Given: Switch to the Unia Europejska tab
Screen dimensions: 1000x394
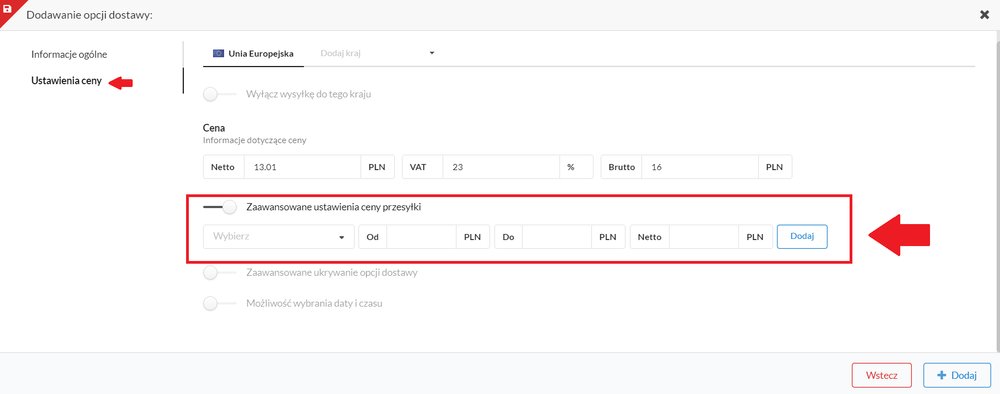Looking at the screenshot, I should coord(253,54).
